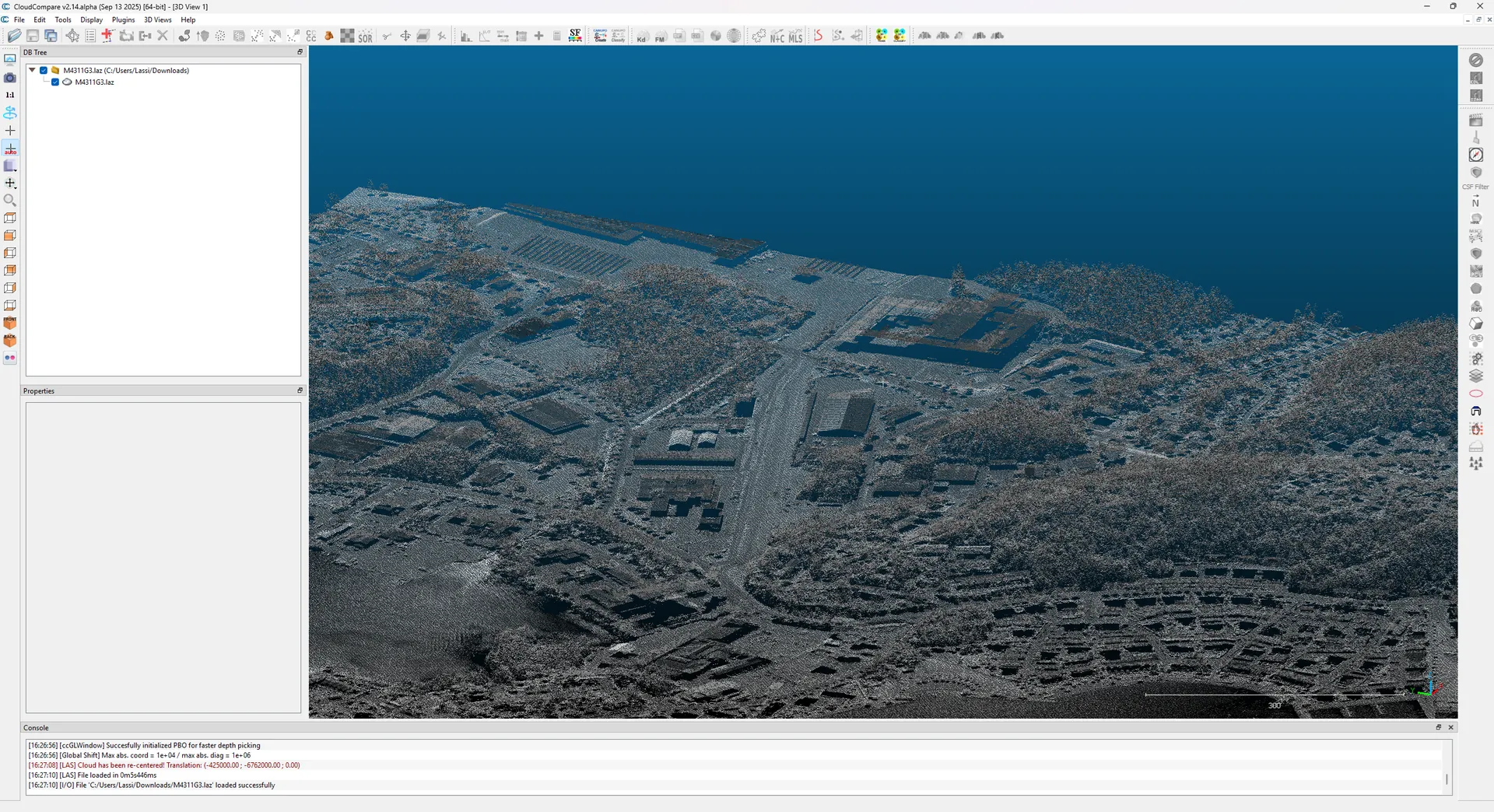The height and width of the screenshot is (812, 1494).
Task: Float the Console panel
Action: [x=1439, y=727]
